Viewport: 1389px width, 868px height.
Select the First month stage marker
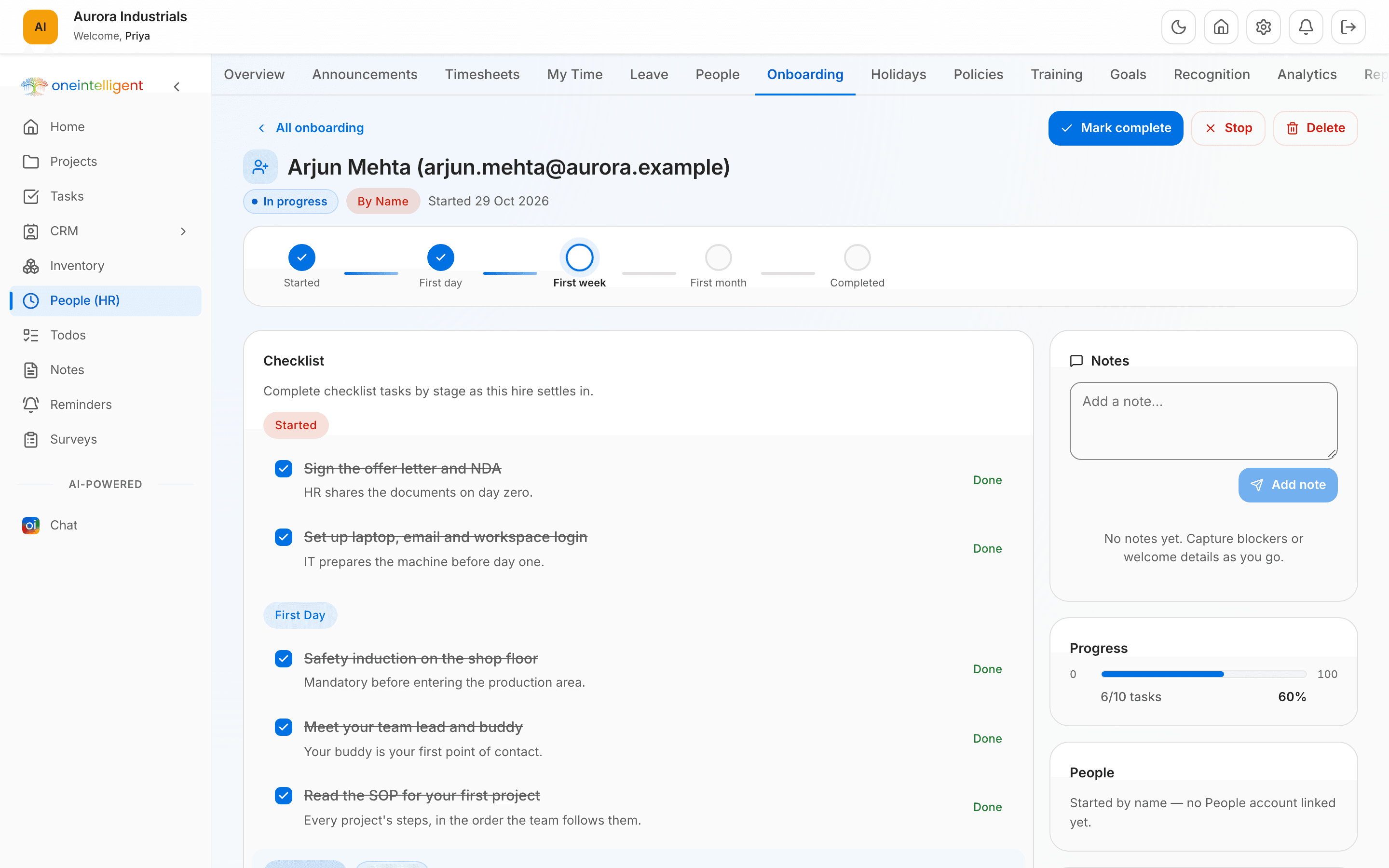(x=719, y=258)
